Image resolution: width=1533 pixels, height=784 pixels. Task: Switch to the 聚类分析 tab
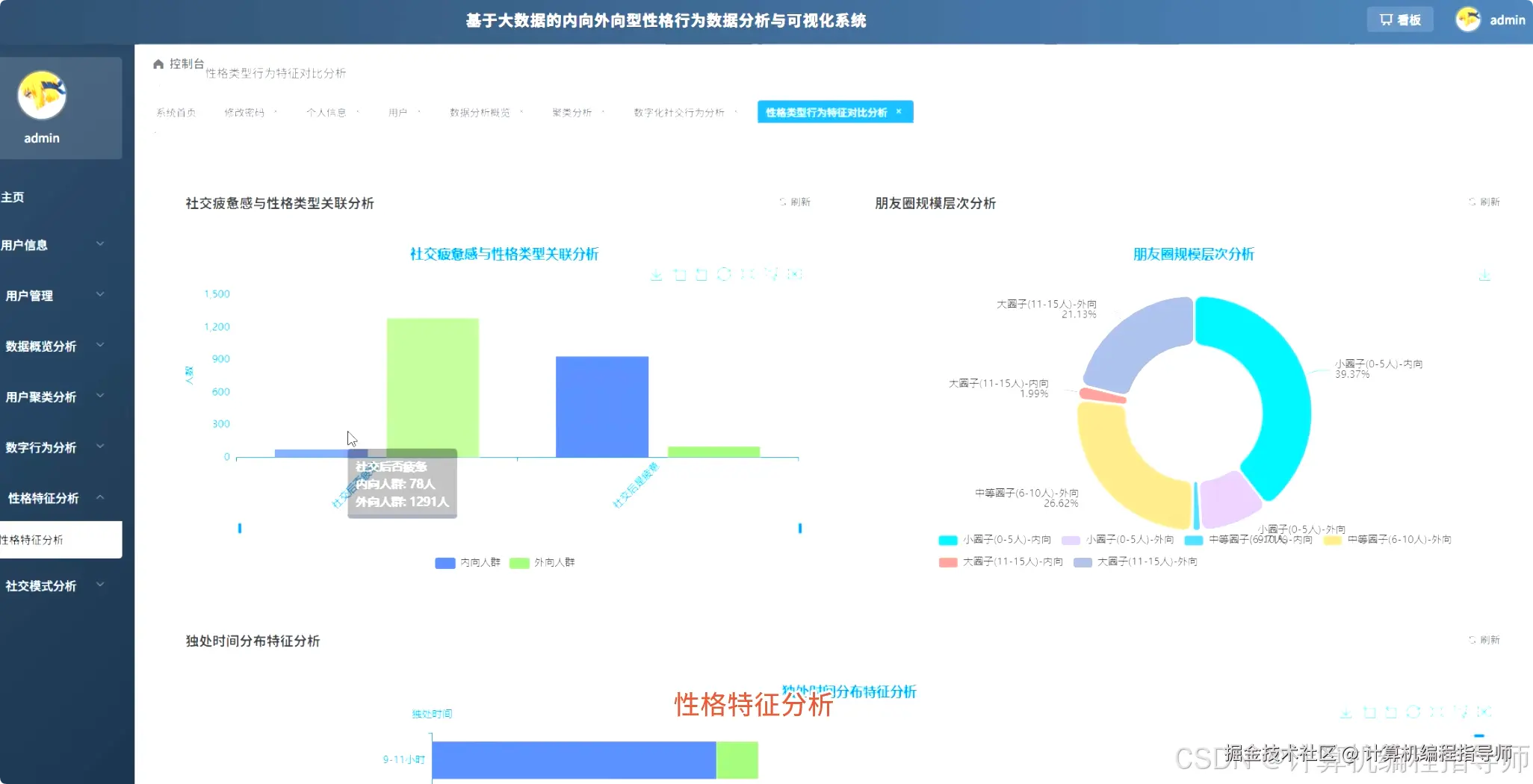572,113
